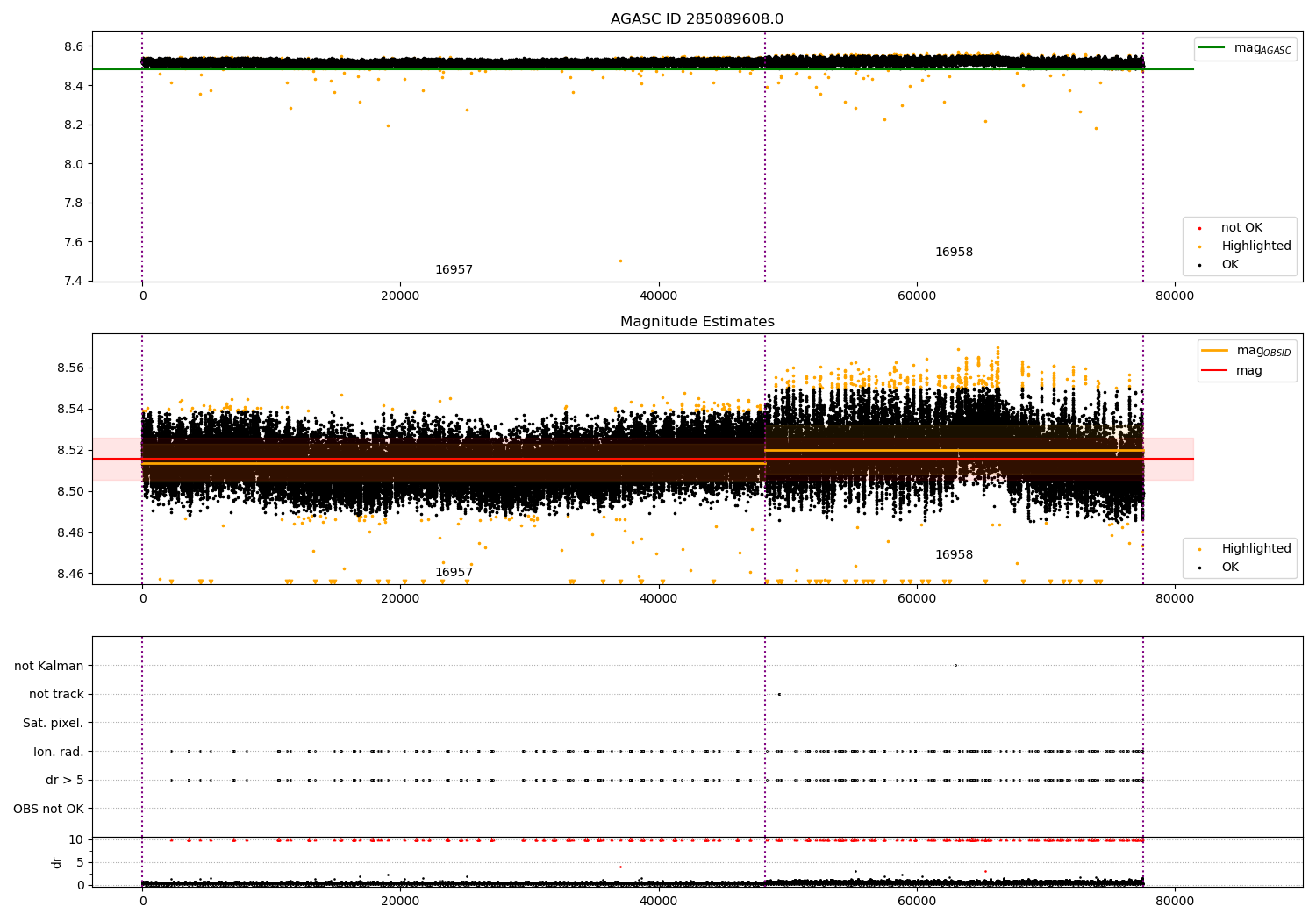Viewport: 1316px width, 921px height.
Task: Click the orange mag OBSID legend line
Action: (1214, 351)
